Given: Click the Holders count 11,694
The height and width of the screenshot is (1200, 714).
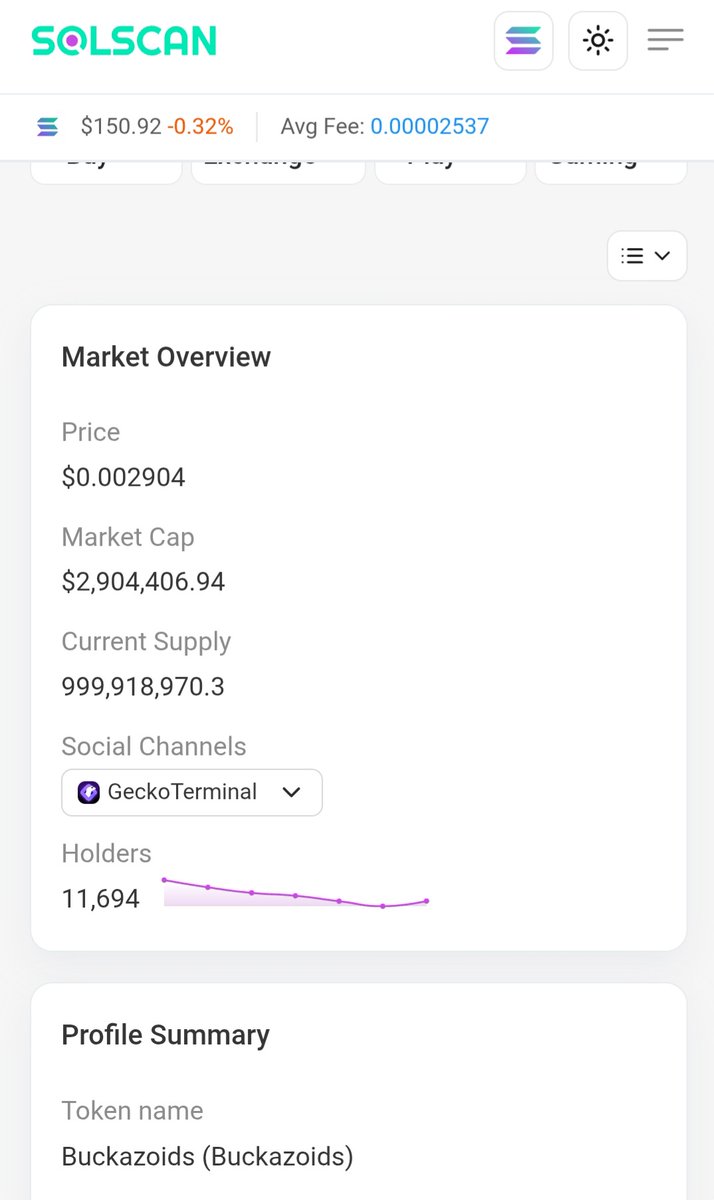Looking at the screenshot, I should click(x=101, y=899).
